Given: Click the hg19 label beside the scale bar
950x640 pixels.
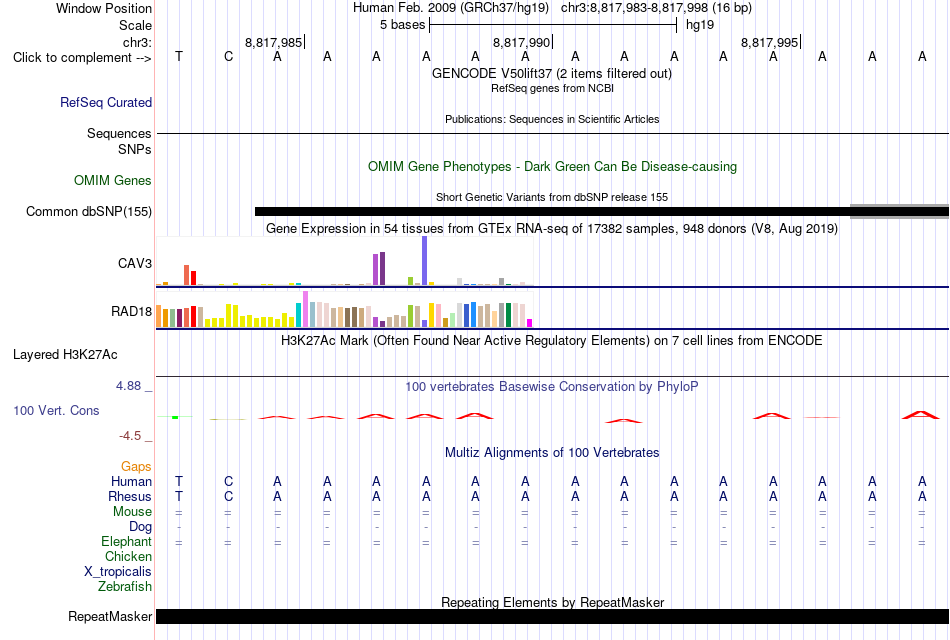Looking at the screenshot, I should pyautogui.click(x=700, y=25).
